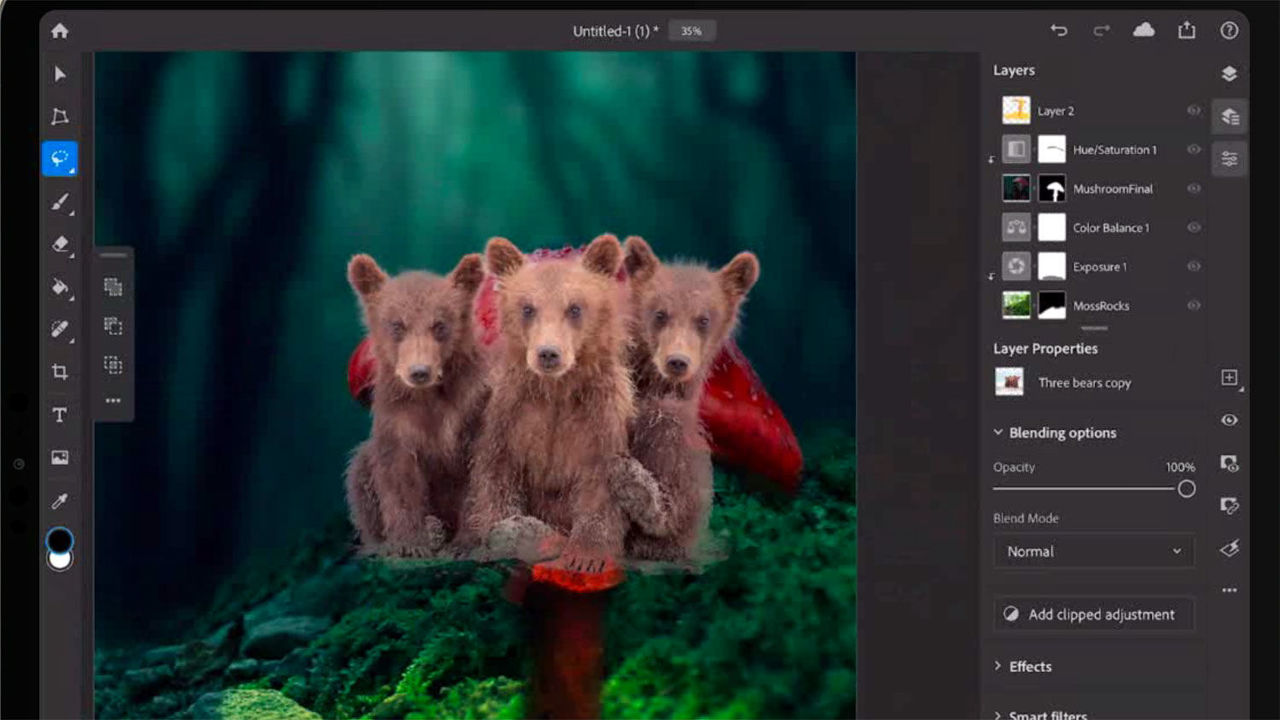This screenshot has width=1280, height=720.
Task: Open the 35% zoom level menu
Action: click(691, 31)
